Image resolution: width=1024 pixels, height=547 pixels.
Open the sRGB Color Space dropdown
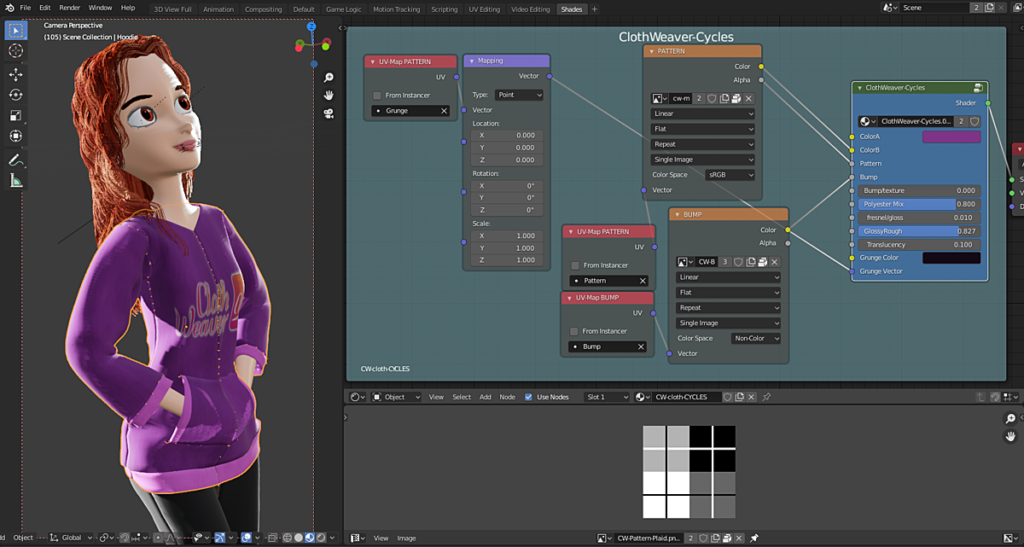[729, 175]
